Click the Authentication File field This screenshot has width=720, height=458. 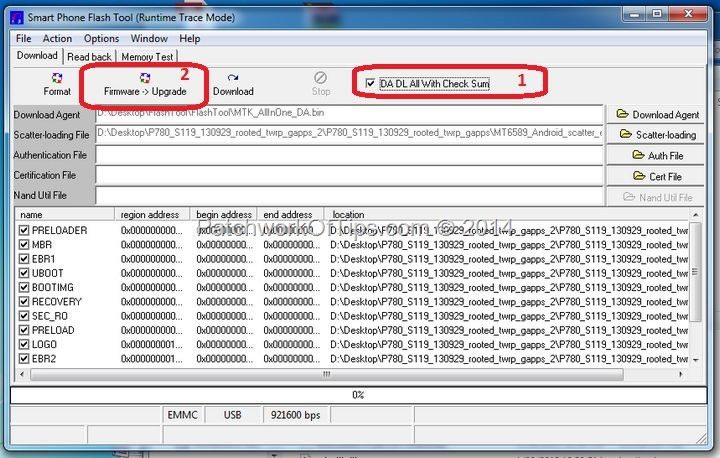point(349,155)
